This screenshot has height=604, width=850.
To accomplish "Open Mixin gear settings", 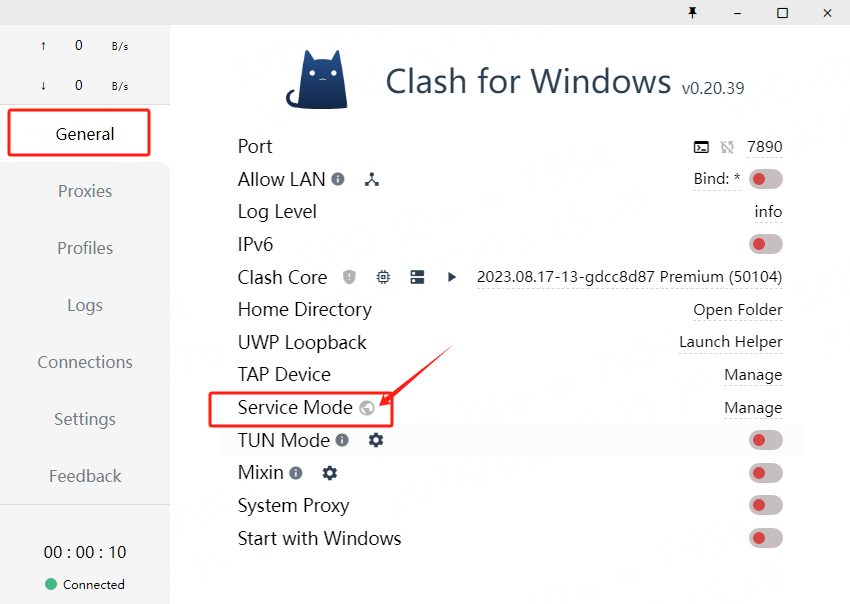I will (x=330, y=473).
